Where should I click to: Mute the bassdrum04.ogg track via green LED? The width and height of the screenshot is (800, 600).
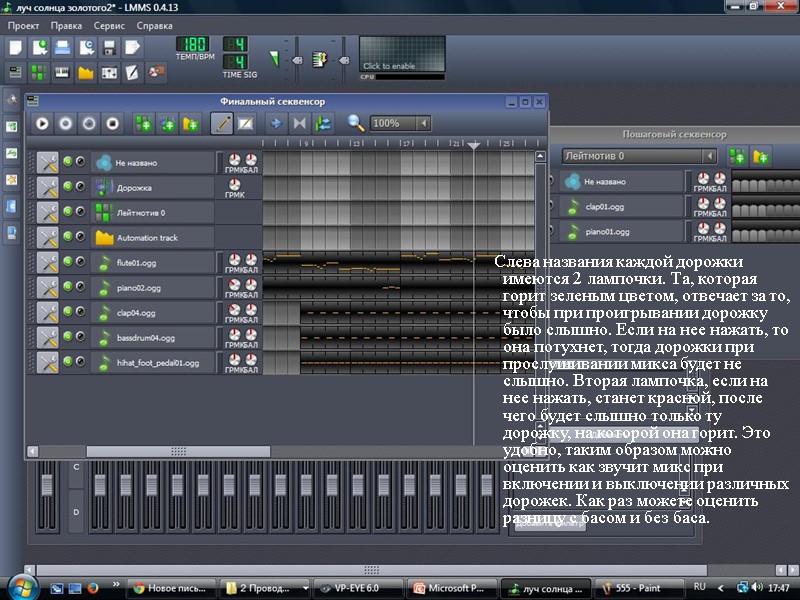pyautogui.click(x=68, y=337)
